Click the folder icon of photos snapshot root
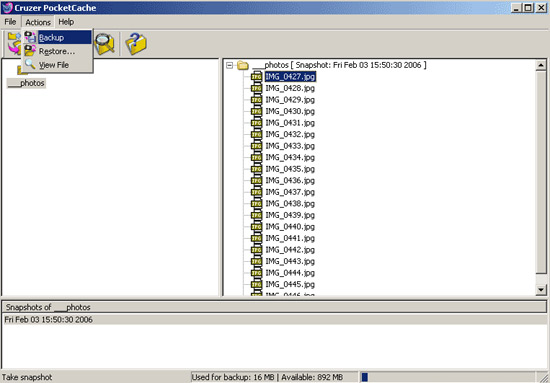This screenshot has height=383, width=550. (243, 65)
